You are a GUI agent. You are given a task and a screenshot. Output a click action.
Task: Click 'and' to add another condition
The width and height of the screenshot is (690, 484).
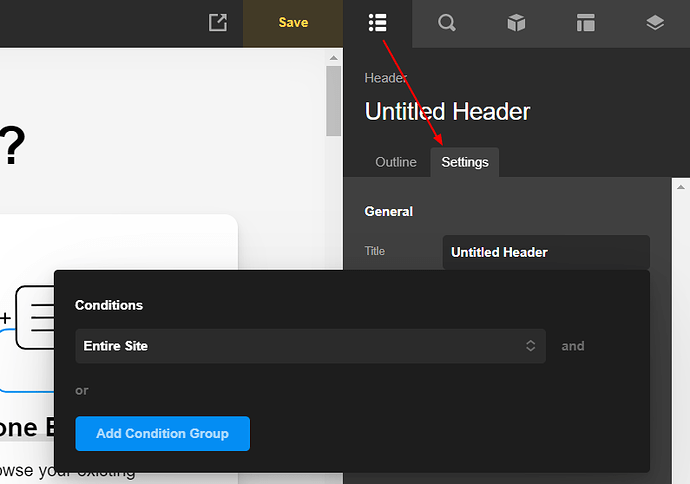(x=573, y=346)
